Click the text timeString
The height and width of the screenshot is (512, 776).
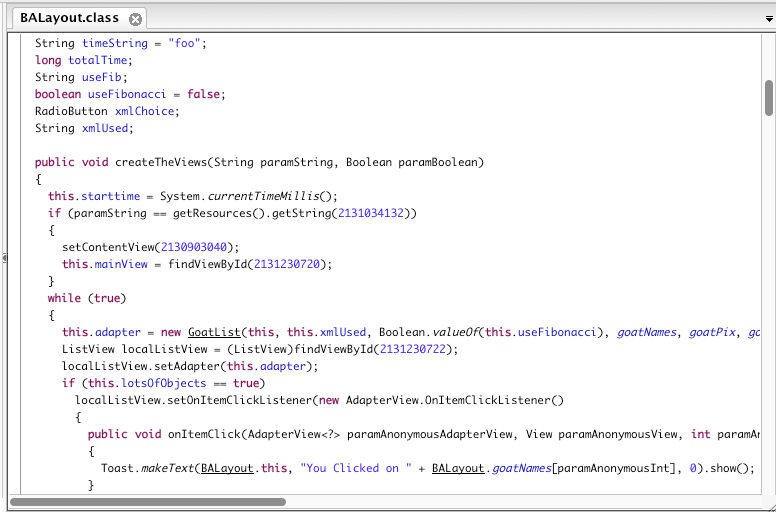pos(115,43)
